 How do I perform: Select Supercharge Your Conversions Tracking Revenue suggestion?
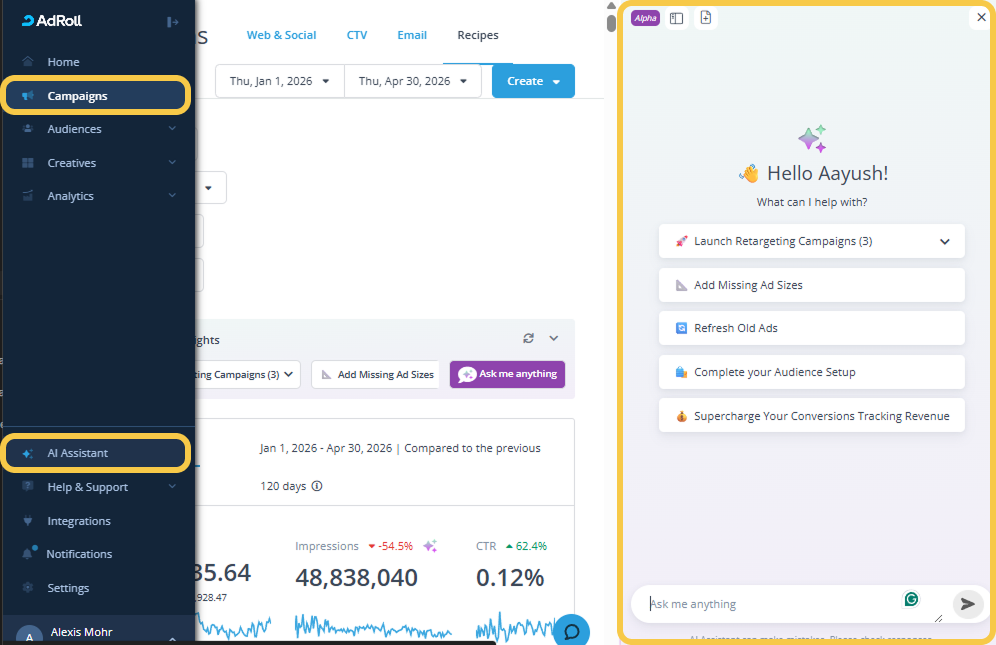point(812,416)
